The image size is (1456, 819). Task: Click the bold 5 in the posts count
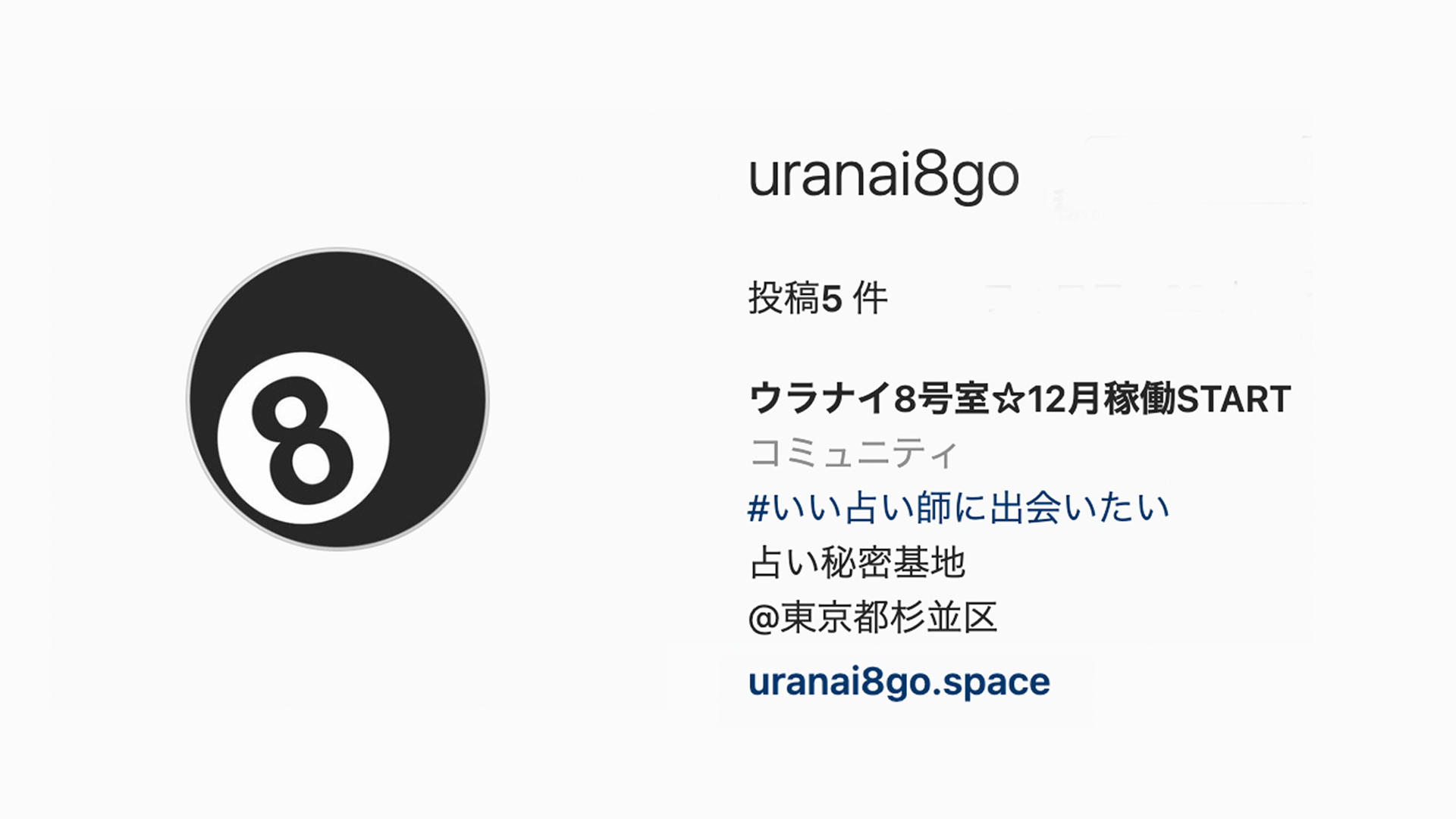tap(831, 300)
